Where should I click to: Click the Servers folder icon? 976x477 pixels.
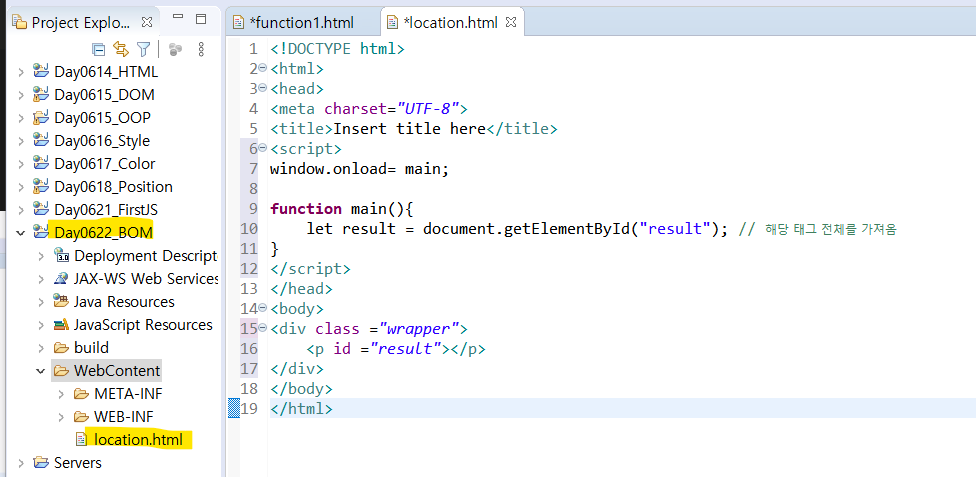point(40,463)
